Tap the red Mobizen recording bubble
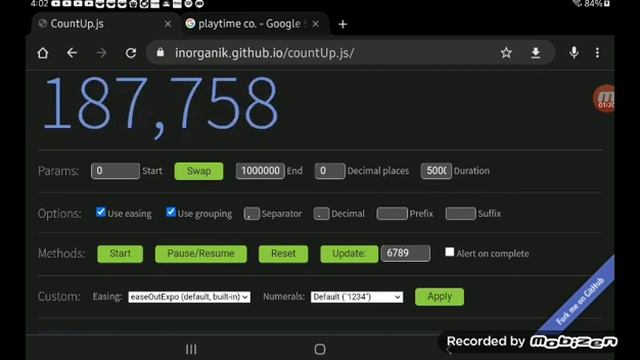Screen dimensions: 640x360 point(604,98)
